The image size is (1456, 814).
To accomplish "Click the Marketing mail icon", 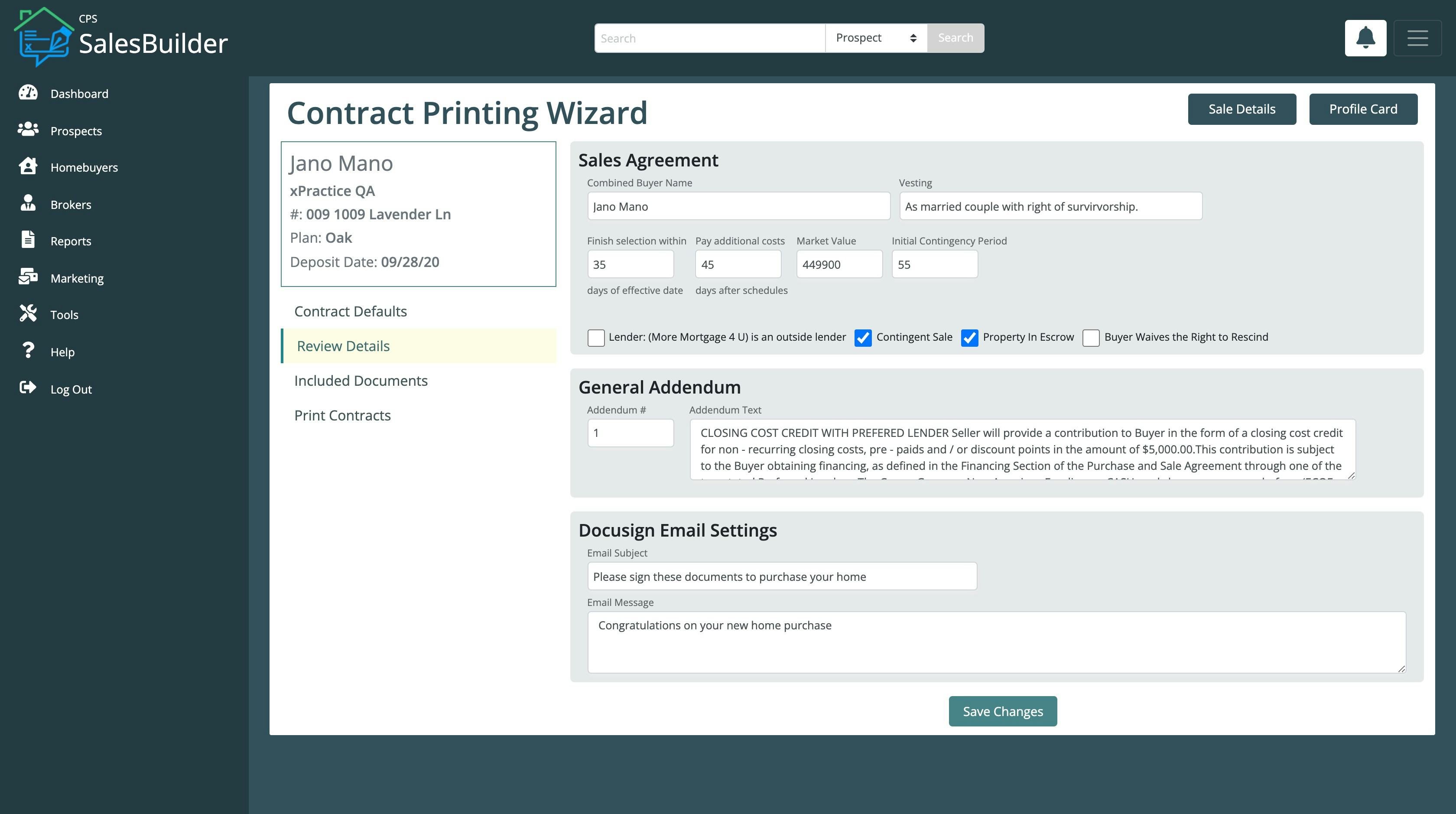I will pos(28,277).
